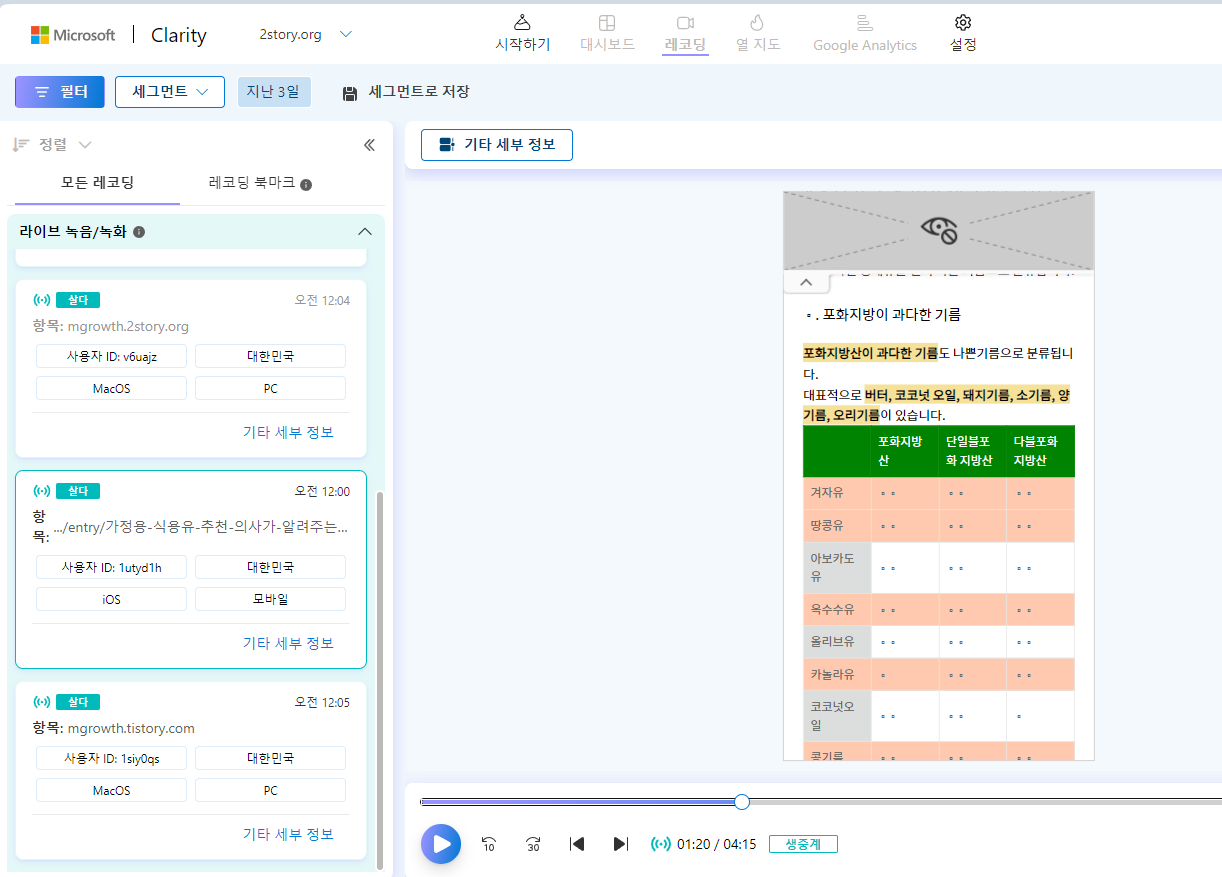
Task: Skip back 10 seconds in playback
Action: pos(488,844)
